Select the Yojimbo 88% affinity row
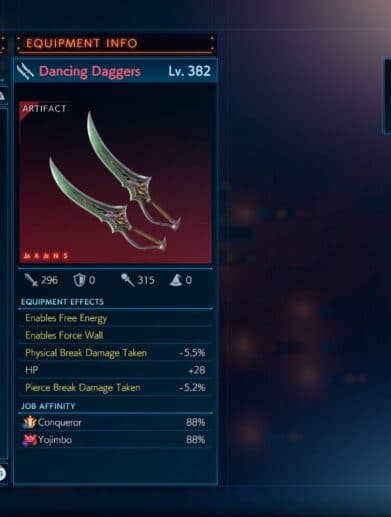The image size is (391, 517). [x=115, y=440]
